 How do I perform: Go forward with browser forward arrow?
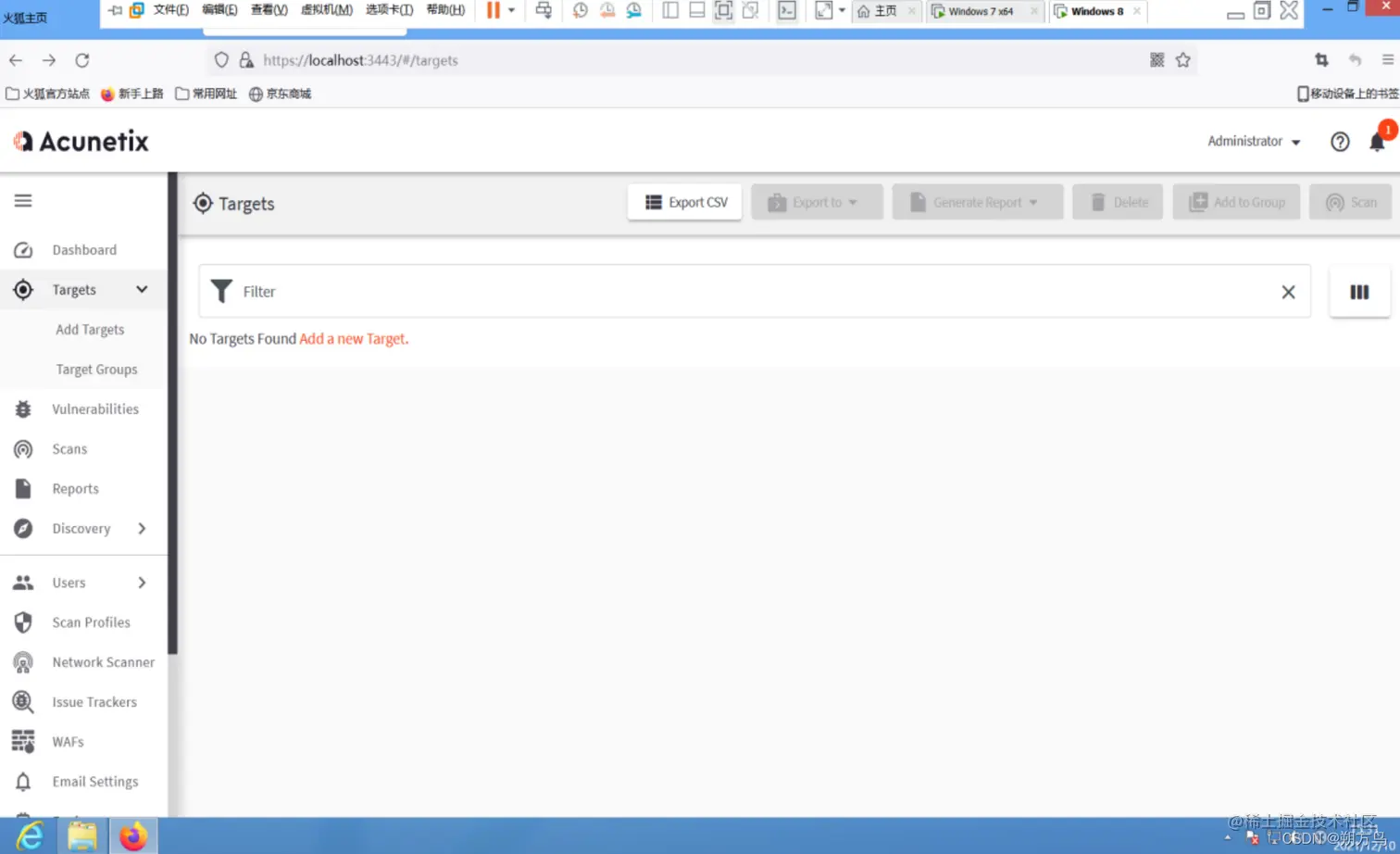[x=49, y=60]
